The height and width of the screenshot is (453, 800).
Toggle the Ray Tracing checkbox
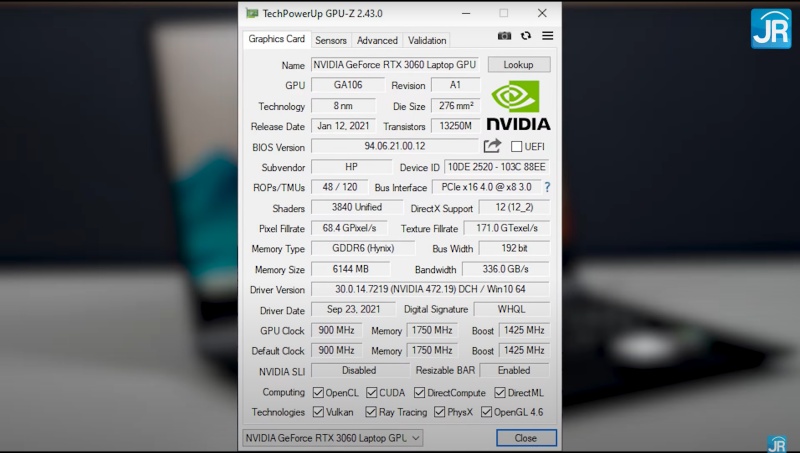[x=371, y=412]
